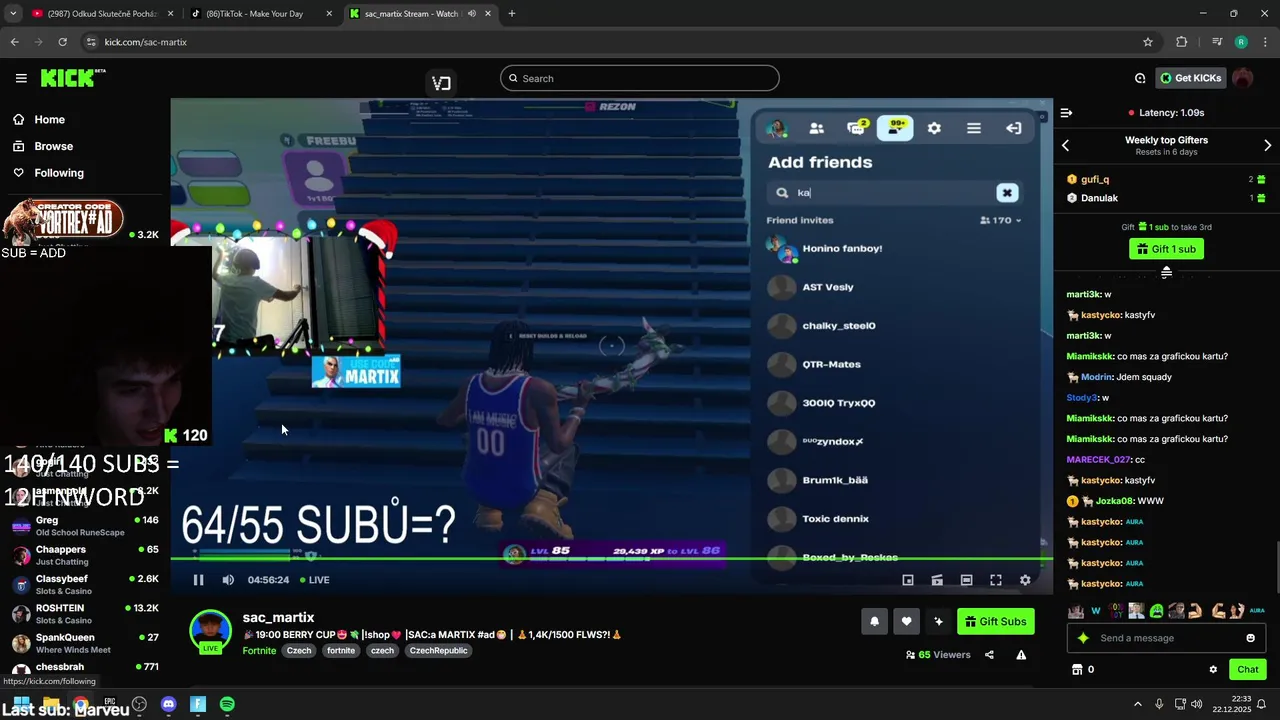Screen dimensions: 1280x720
Task: Open the chat bubble icon beside Get KICKs
Action: click(1140, 78)
